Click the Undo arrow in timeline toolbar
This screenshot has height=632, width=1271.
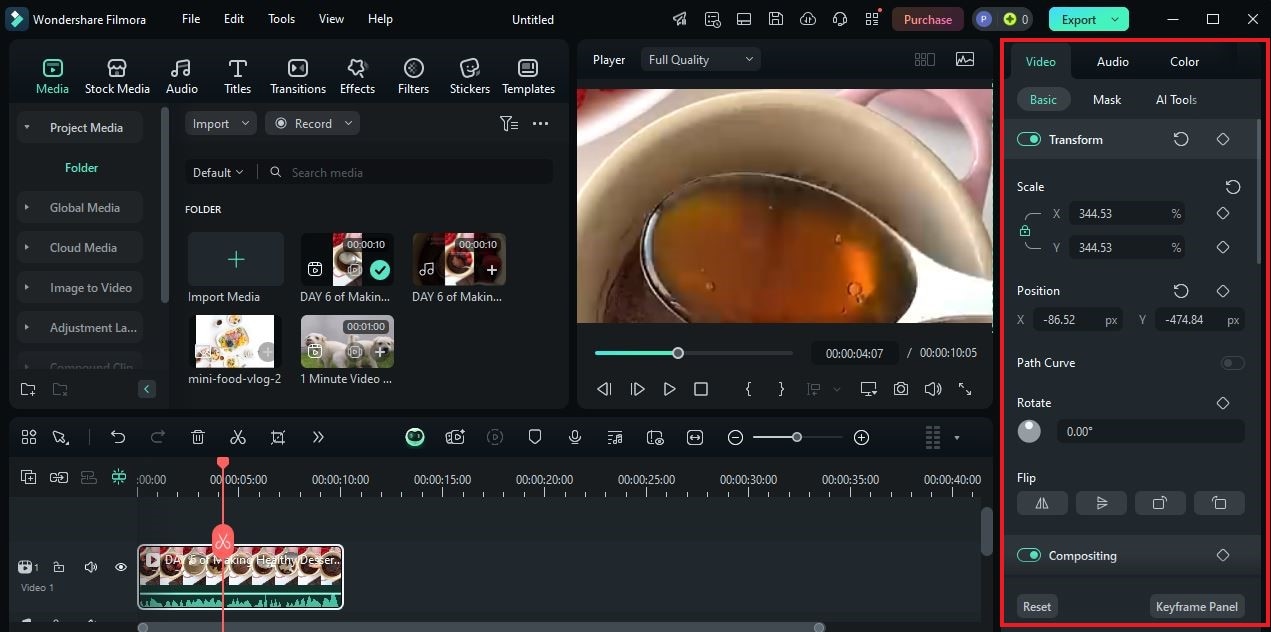(x=118, y=437)
